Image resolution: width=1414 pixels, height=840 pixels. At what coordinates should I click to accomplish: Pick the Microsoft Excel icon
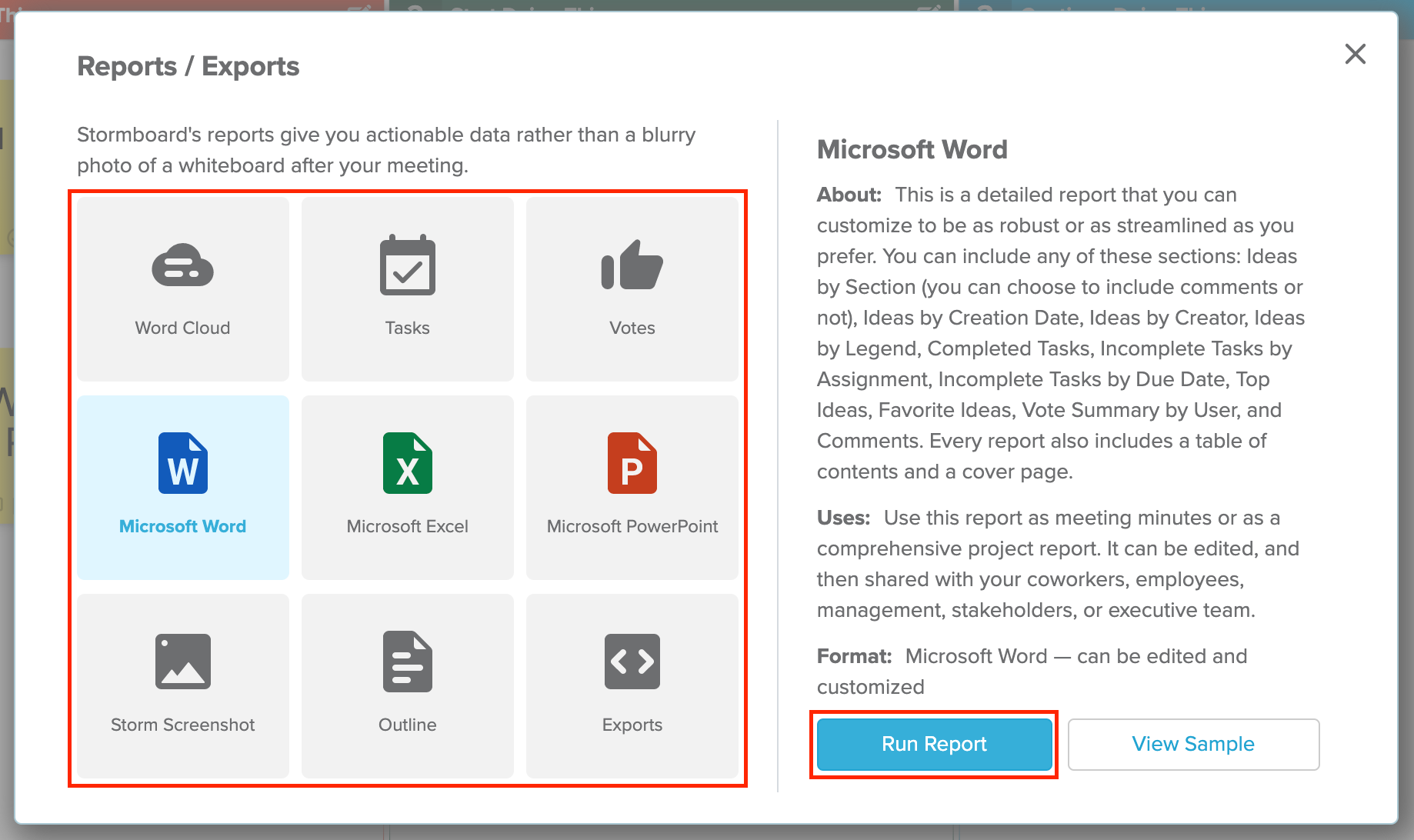408,463
